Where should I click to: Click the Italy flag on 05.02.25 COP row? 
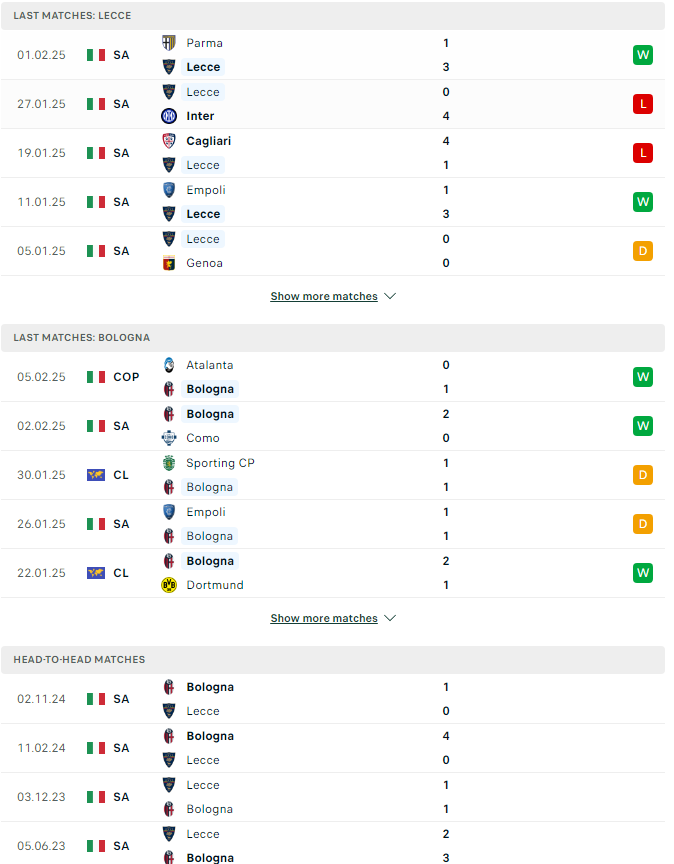(x=96, y=377)
